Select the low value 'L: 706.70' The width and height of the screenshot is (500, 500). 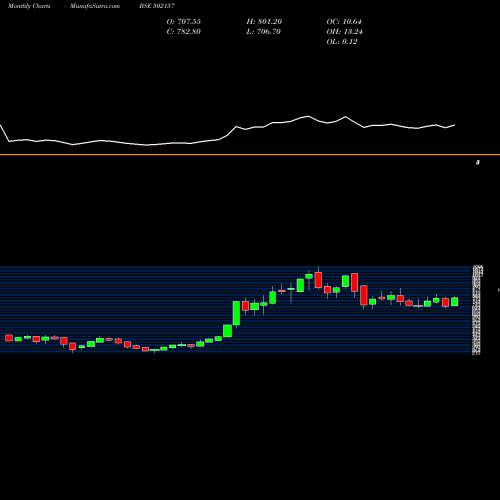[264, 32]
